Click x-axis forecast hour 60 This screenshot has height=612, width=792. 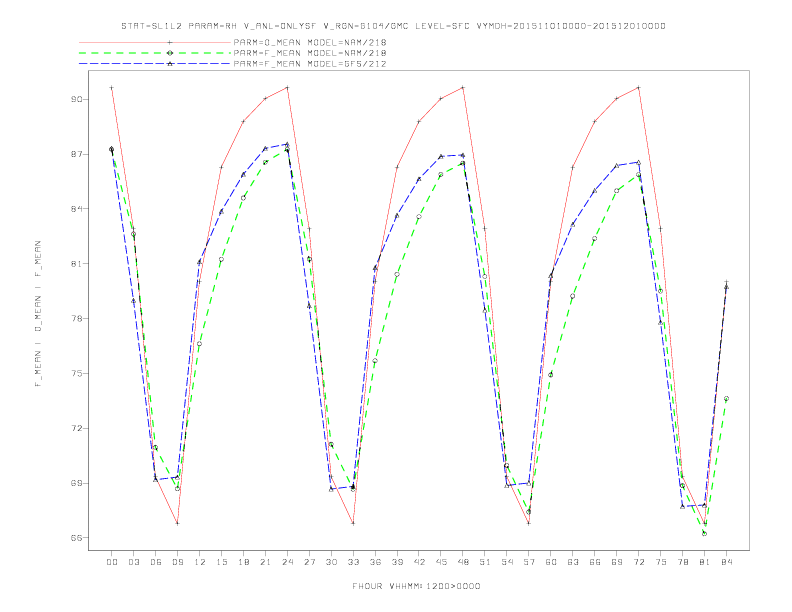click(x=551, y=562)
